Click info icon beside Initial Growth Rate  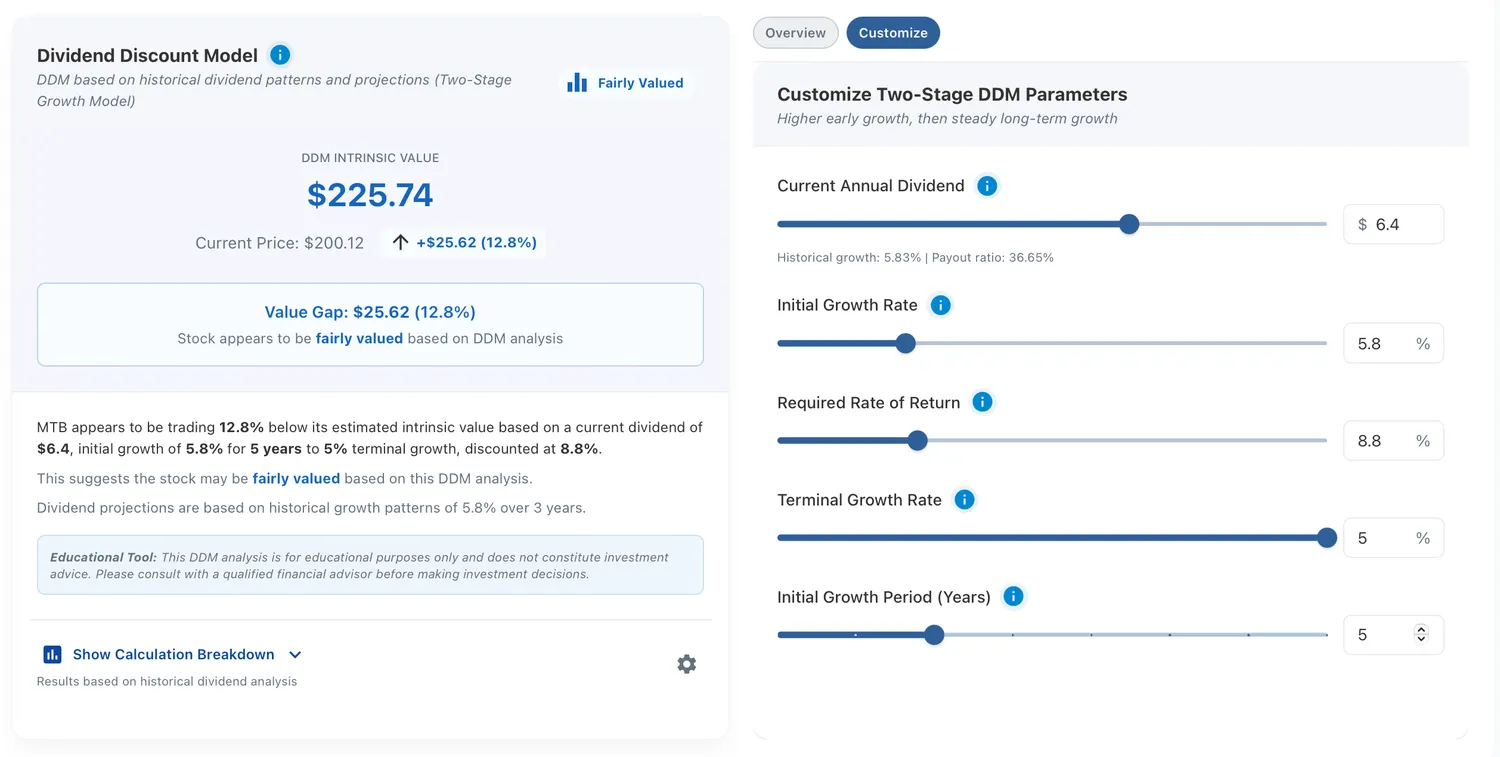point(940,305)
